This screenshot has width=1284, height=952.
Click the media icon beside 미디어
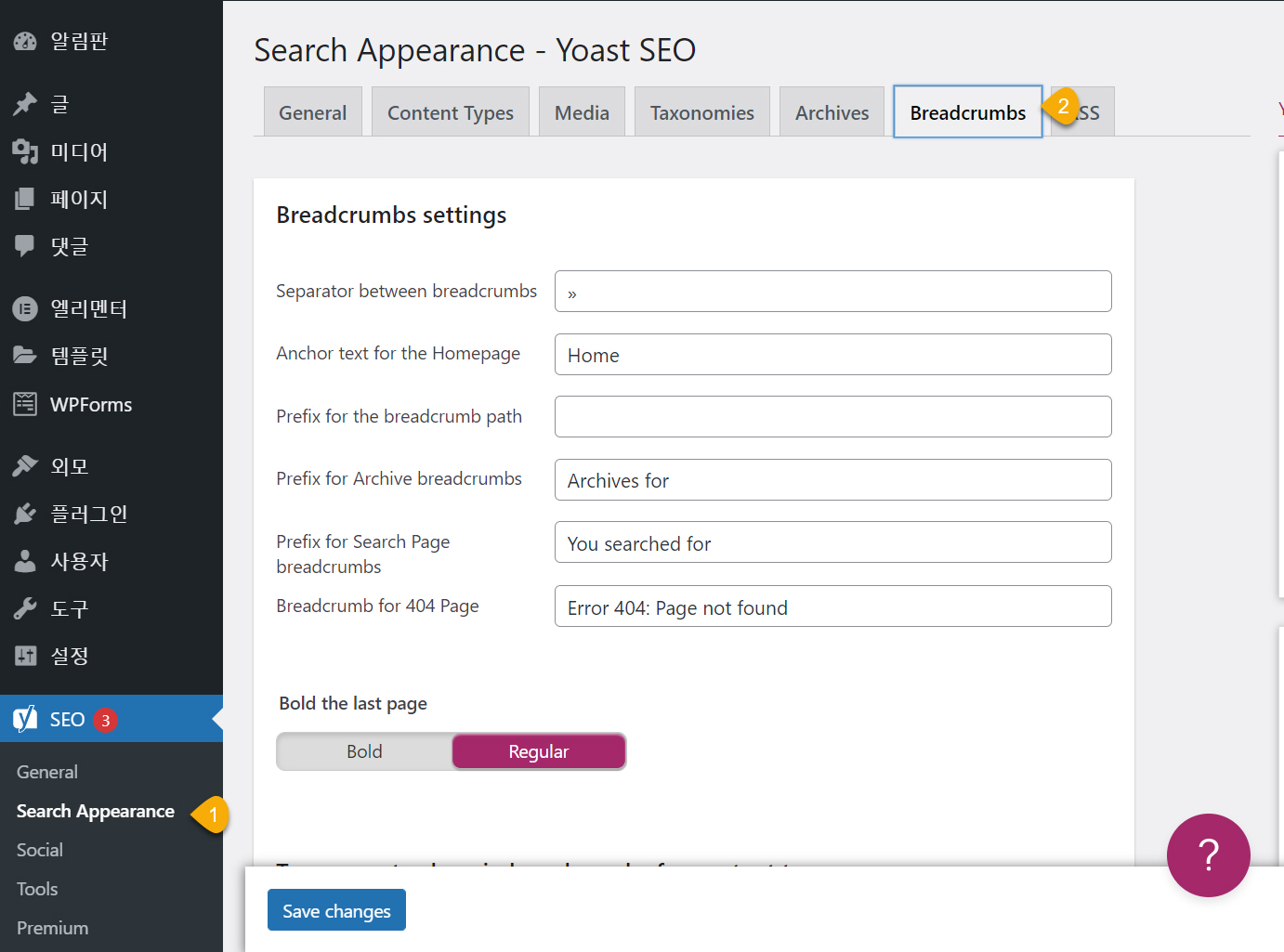(x=25, y=151)
